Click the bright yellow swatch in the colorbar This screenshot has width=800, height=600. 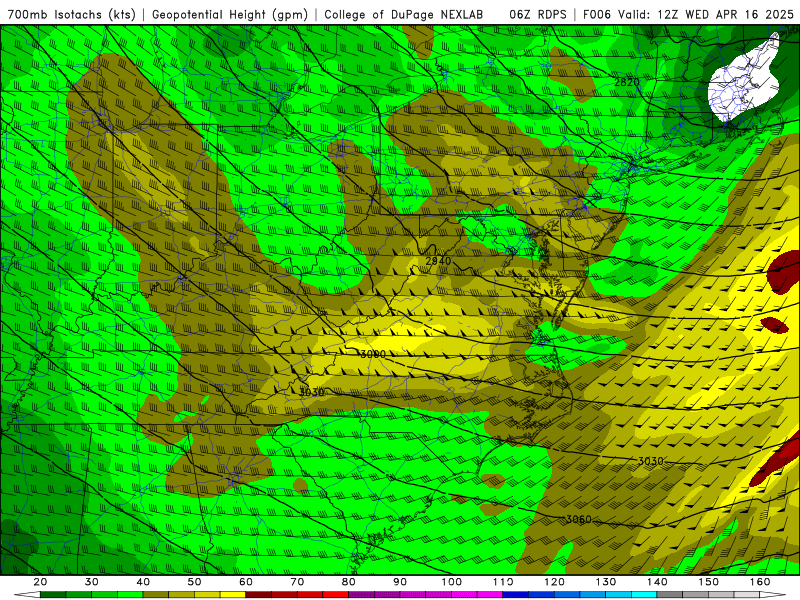[233, 595]
